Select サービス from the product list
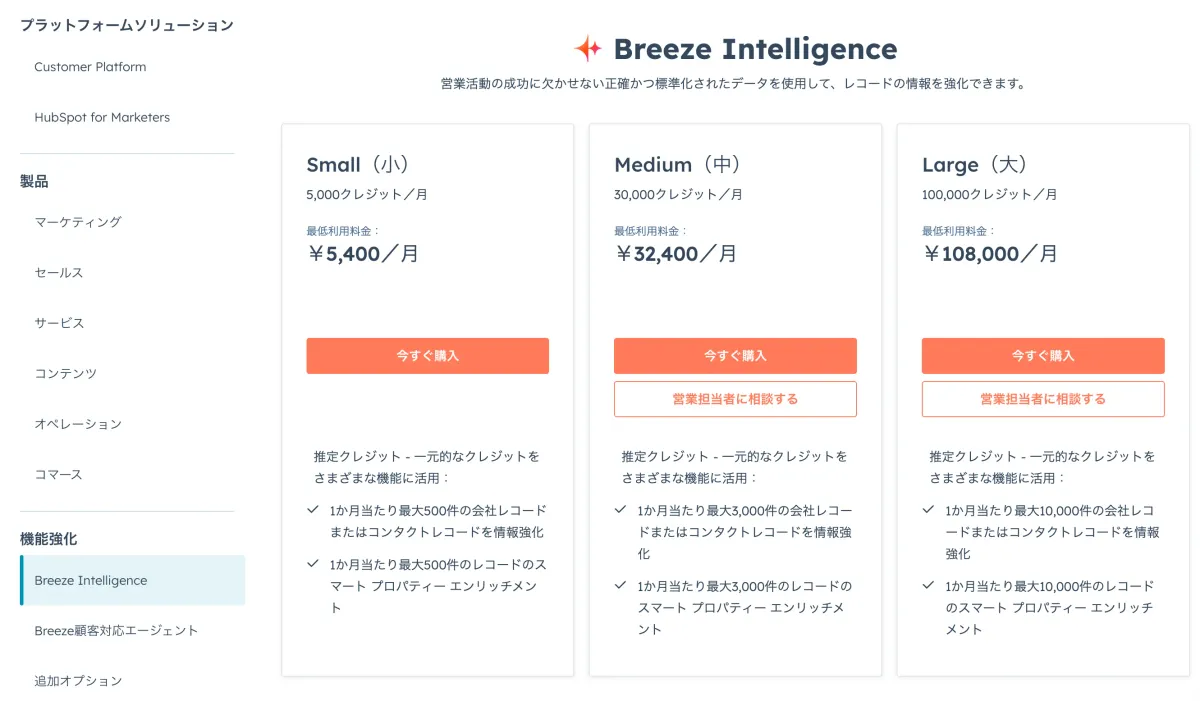Viewport: 1200px width, 701px height. click(58, 322)
